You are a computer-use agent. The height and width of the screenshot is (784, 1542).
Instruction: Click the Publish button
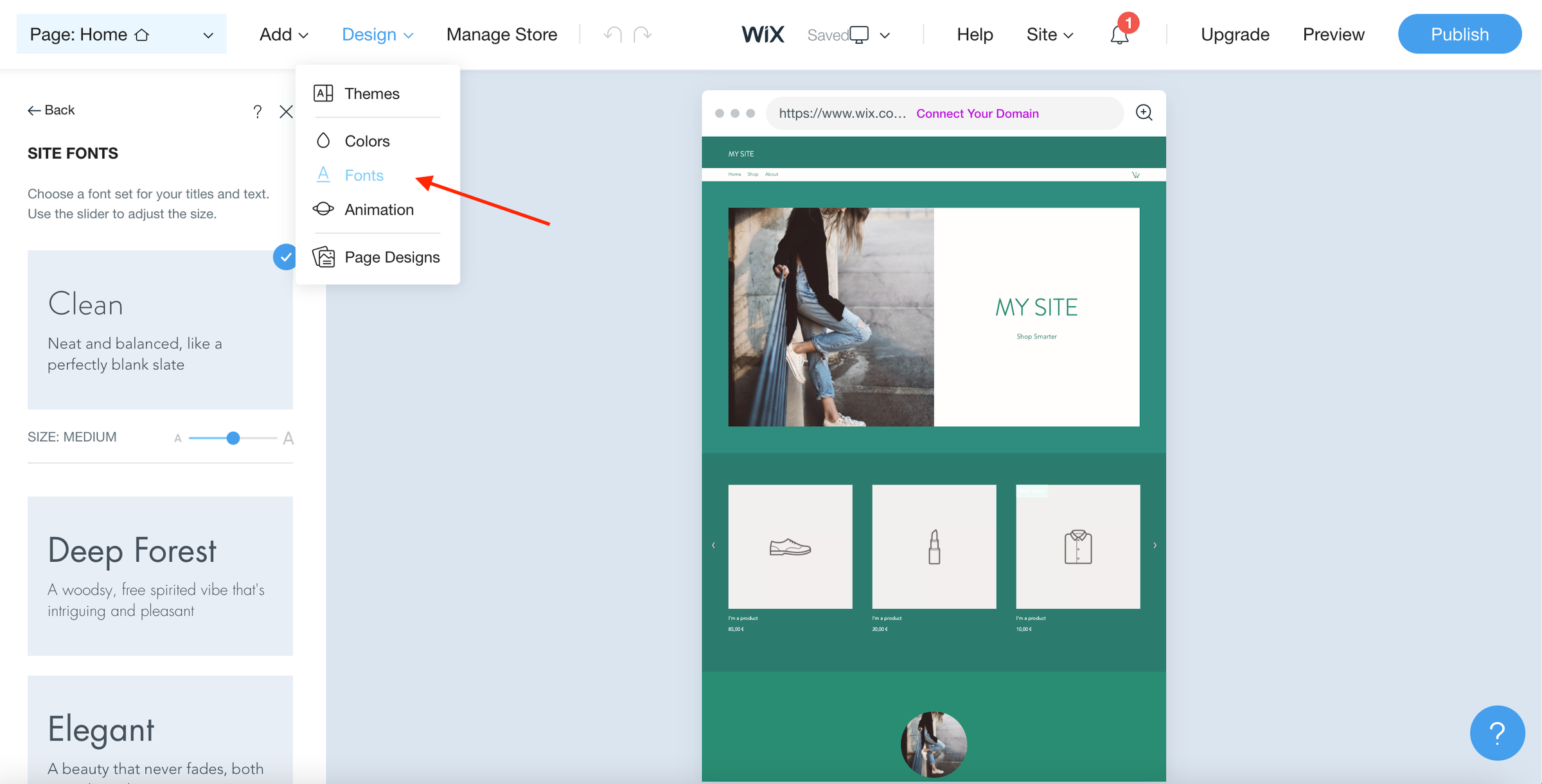tap(1459, 34)
